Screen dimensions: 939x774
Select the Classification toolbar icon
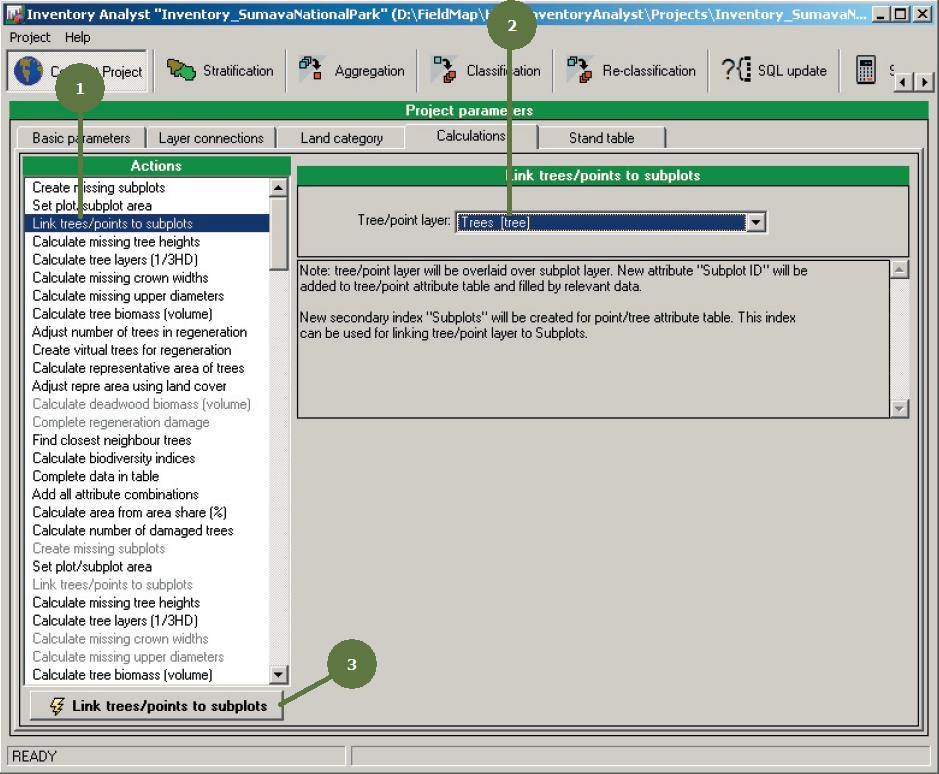pos(444,71)
